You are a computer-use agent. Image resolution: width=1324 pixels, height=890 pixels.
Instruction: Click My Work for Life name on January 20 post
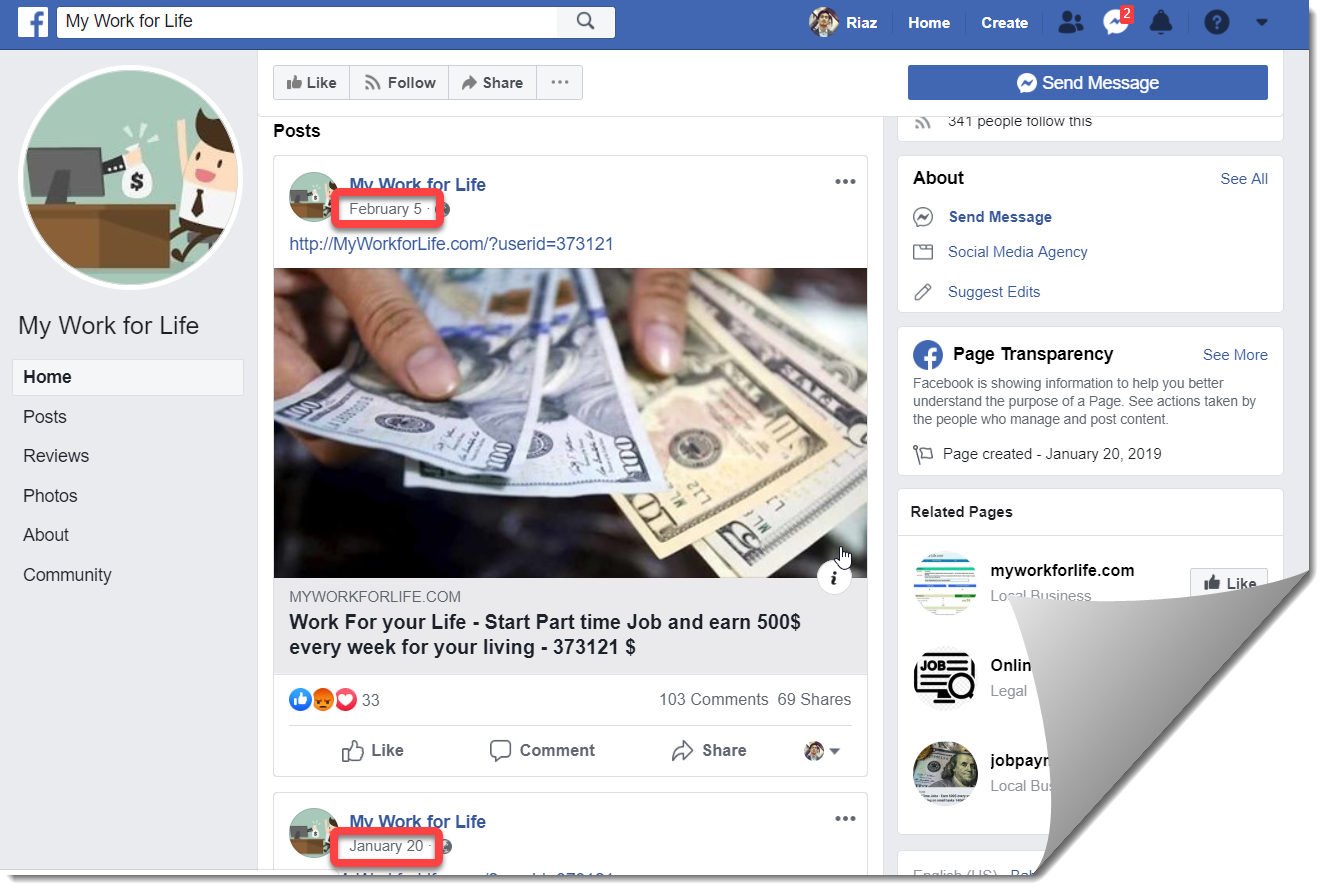(417, 822)
